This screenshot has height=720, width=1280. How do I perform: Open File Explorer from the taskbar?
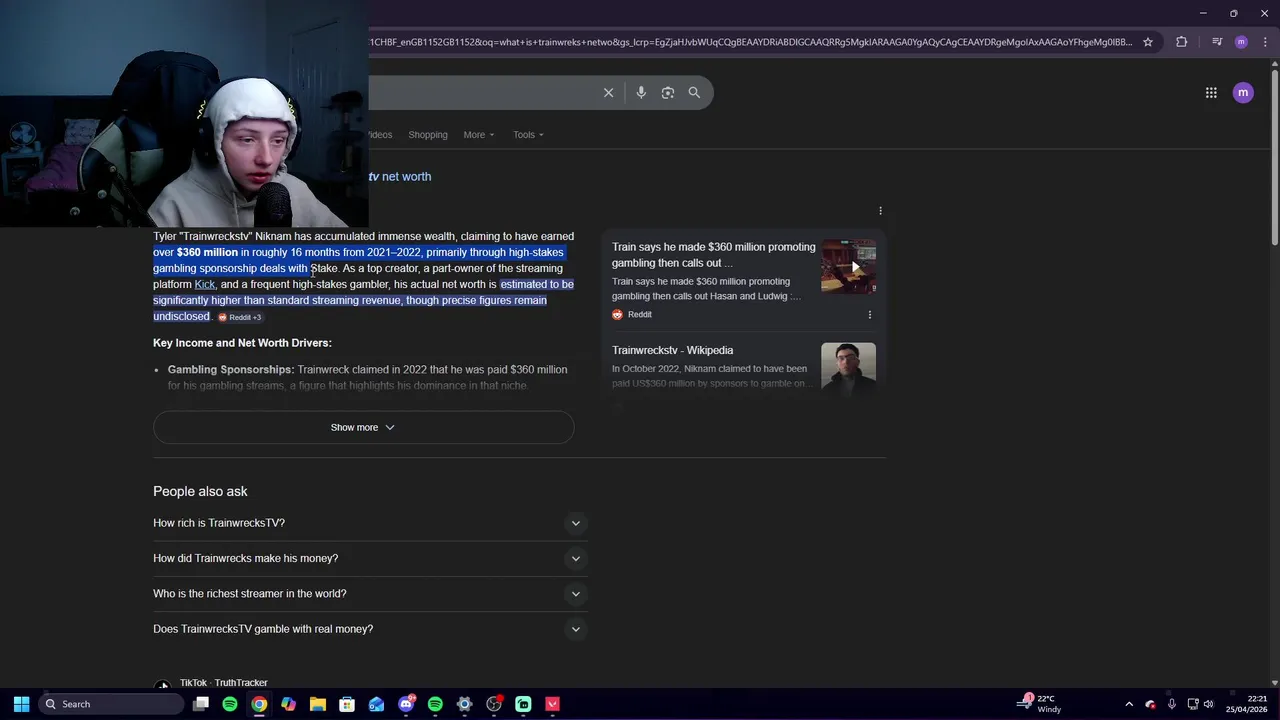[318, 704]
